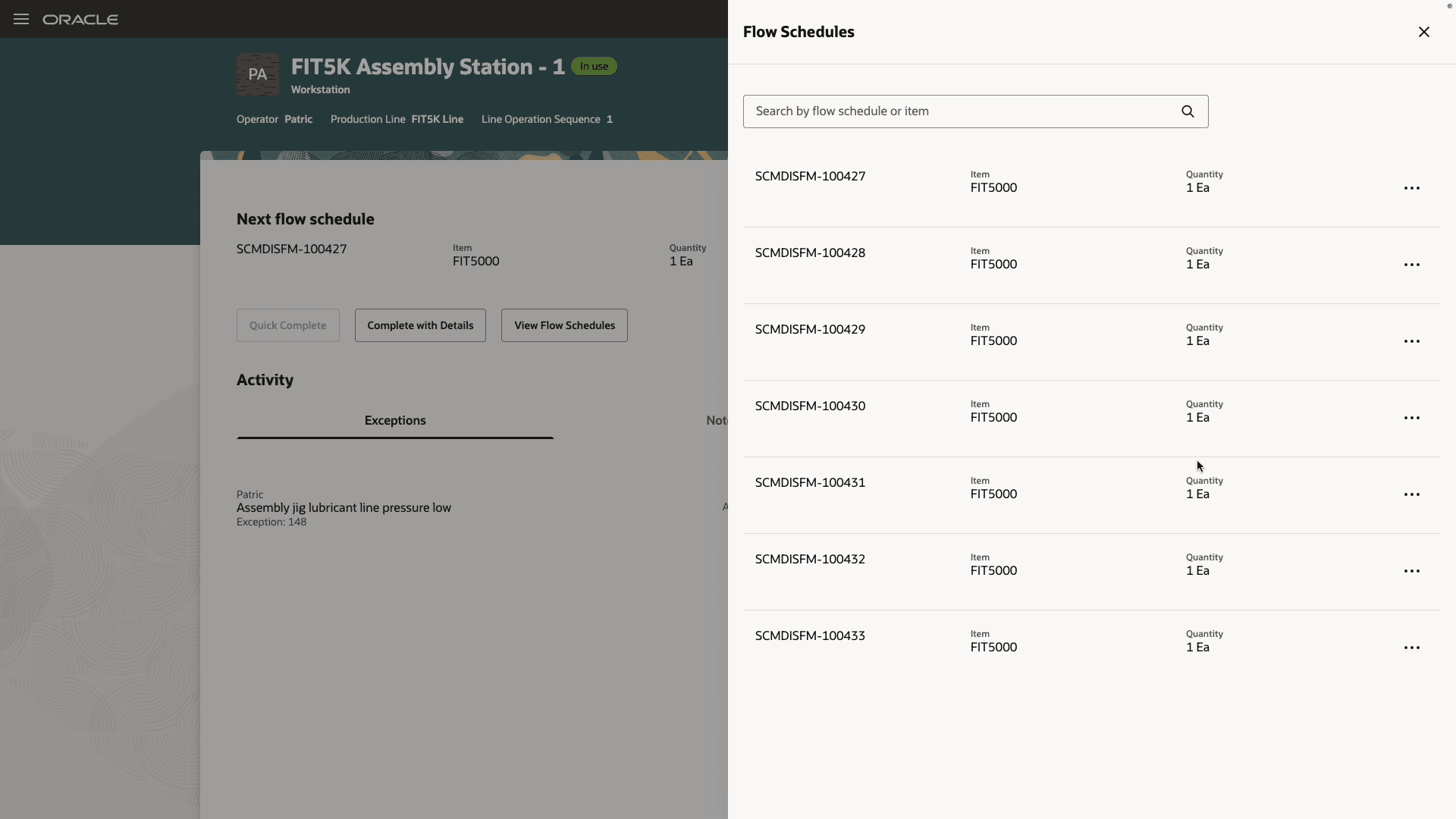
Task: Click the Quick Complete button
Action: [287, 325]
